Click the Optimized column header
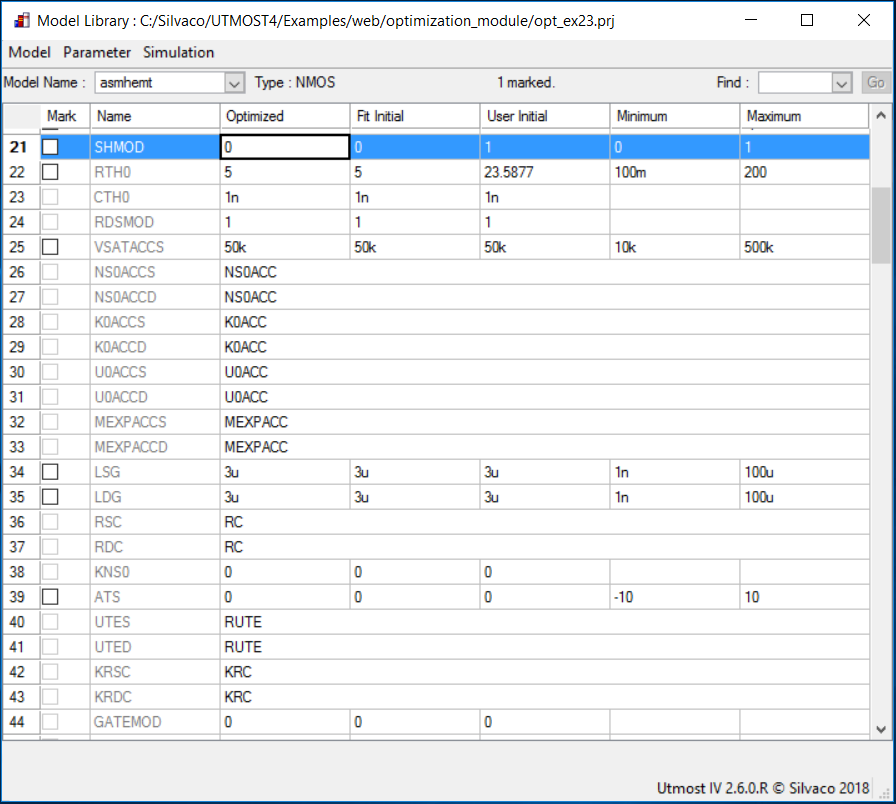The image size is (896, 804). [x=285, y=116]
